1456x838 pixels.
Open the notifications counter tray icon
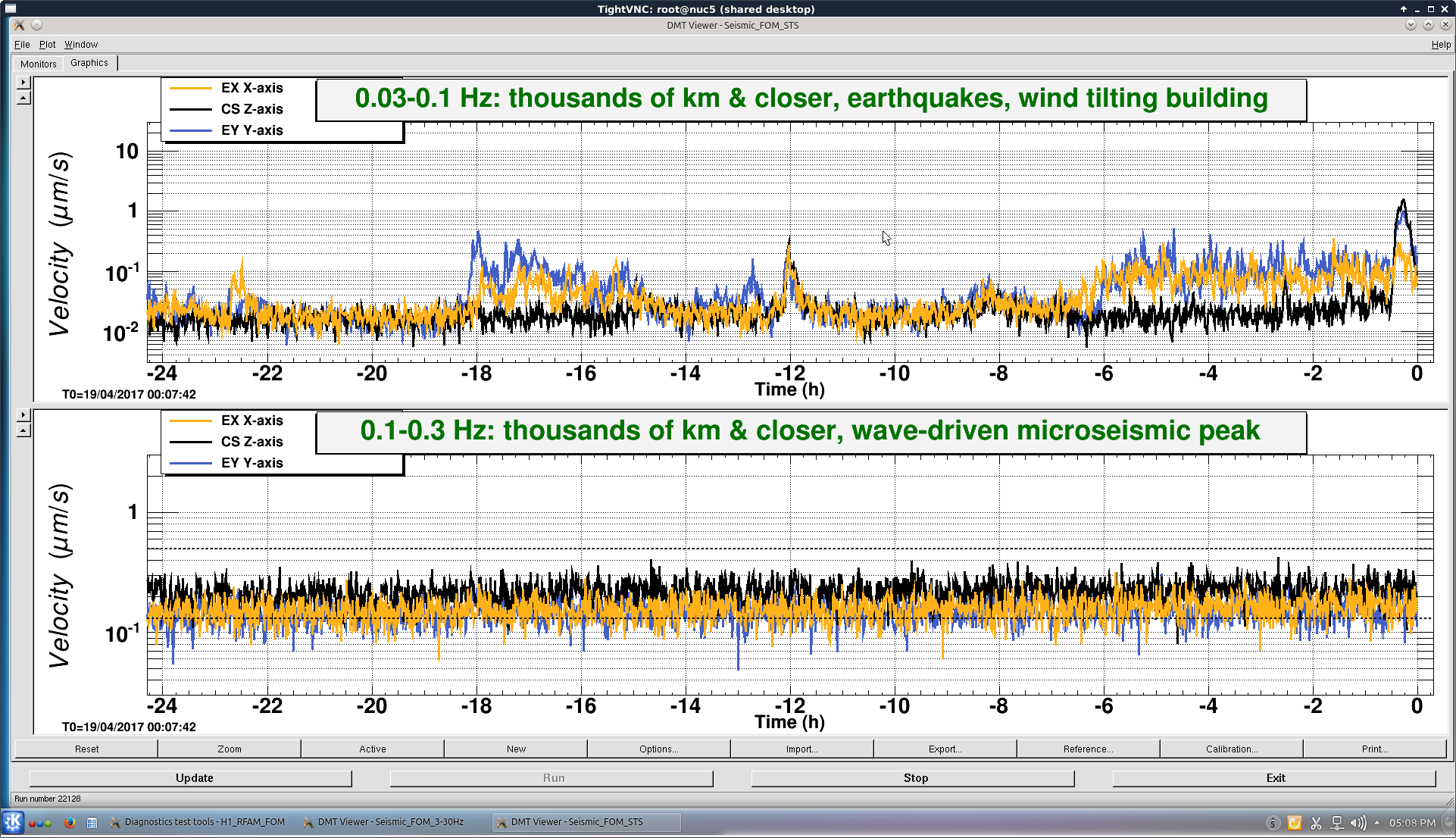click(x=1273, y=822)
